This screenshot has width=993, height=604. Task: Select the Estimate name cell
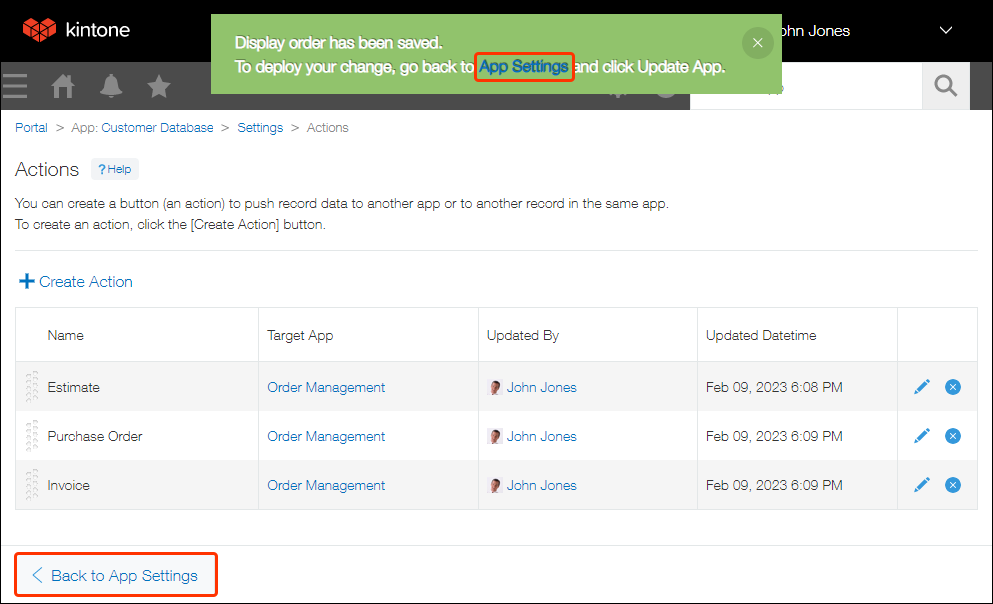[137, 387]
